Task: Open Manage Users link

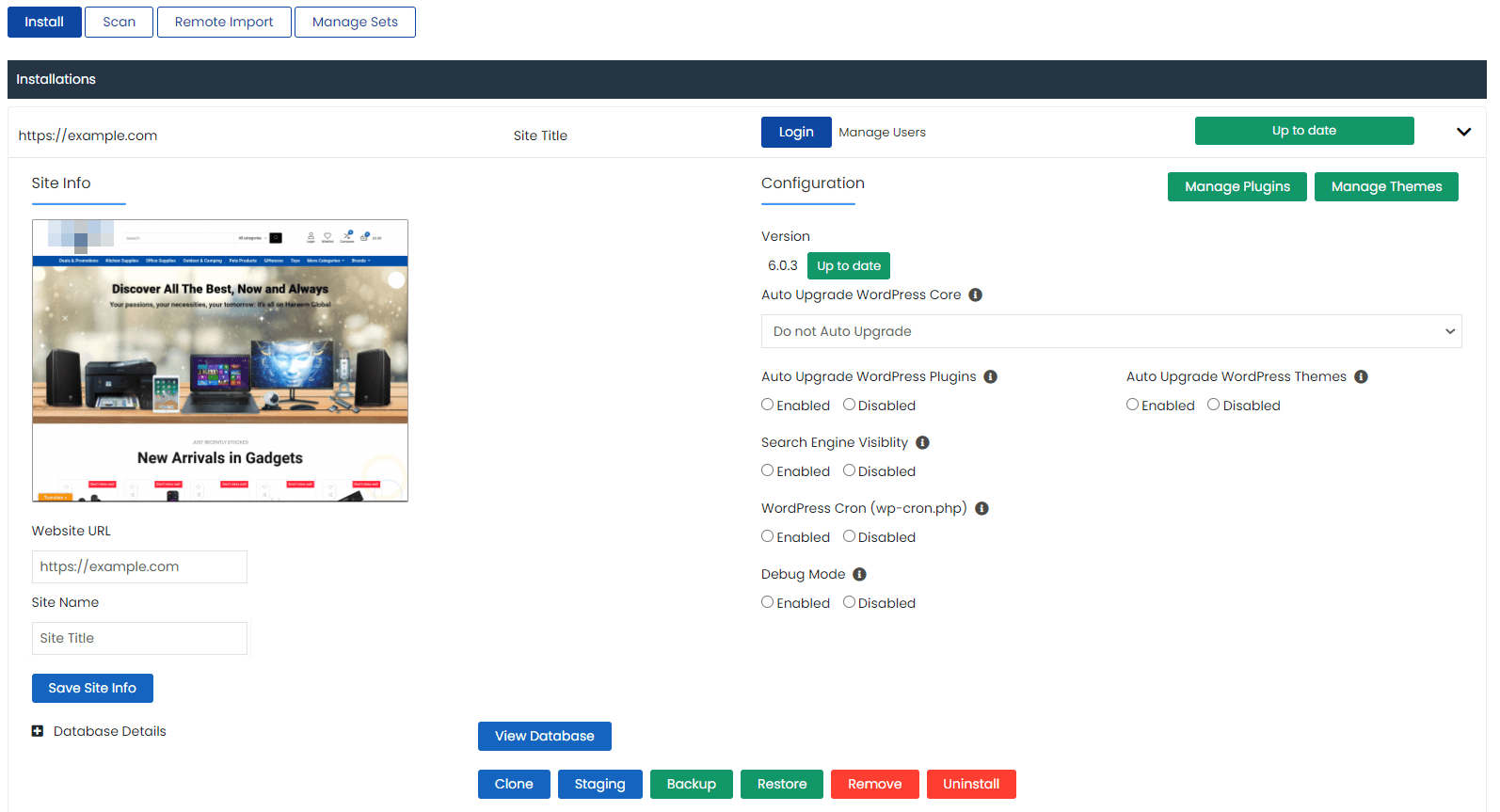Action: 882,133
